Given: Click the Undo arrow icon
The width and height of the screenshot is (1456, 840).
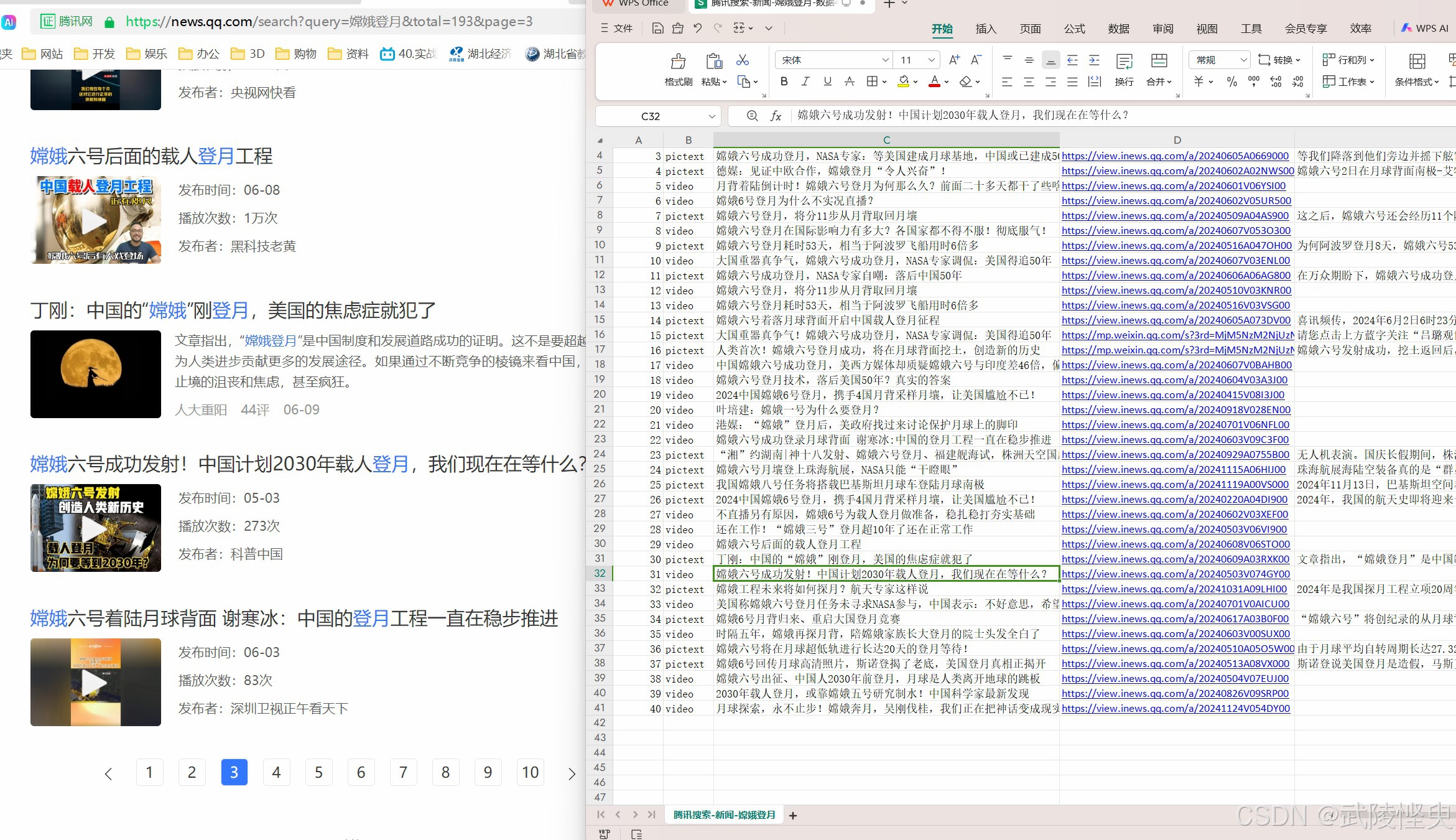Looking at the screenshot, I should [698, 28].
